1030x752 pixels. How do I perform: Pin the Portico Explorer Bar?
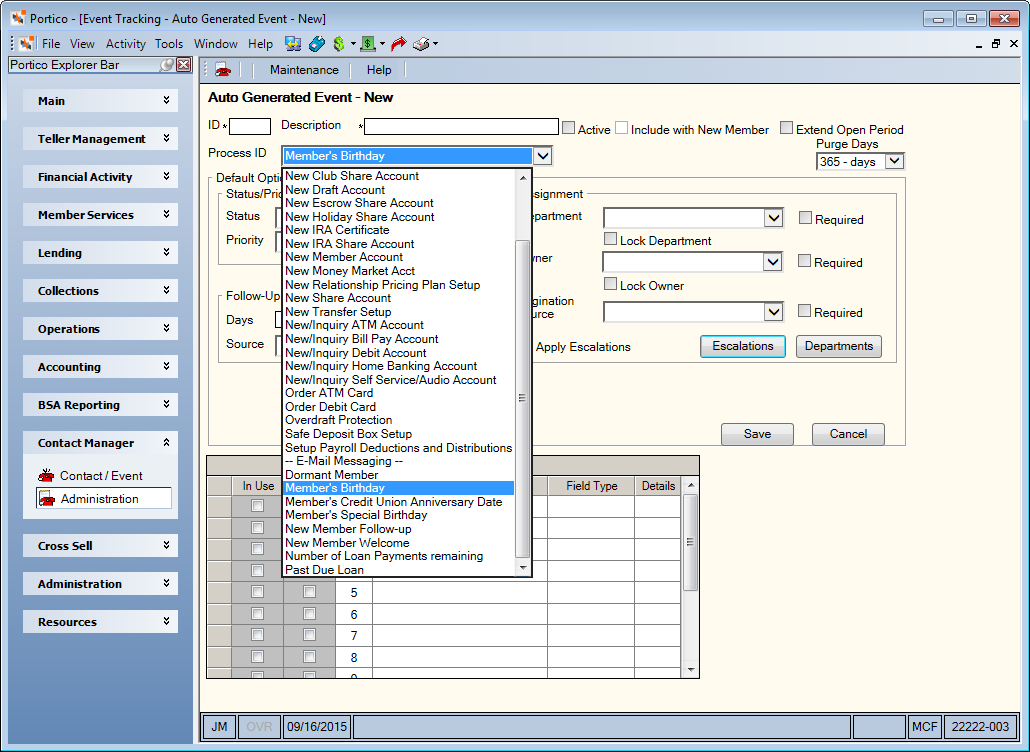coord(168,64)
